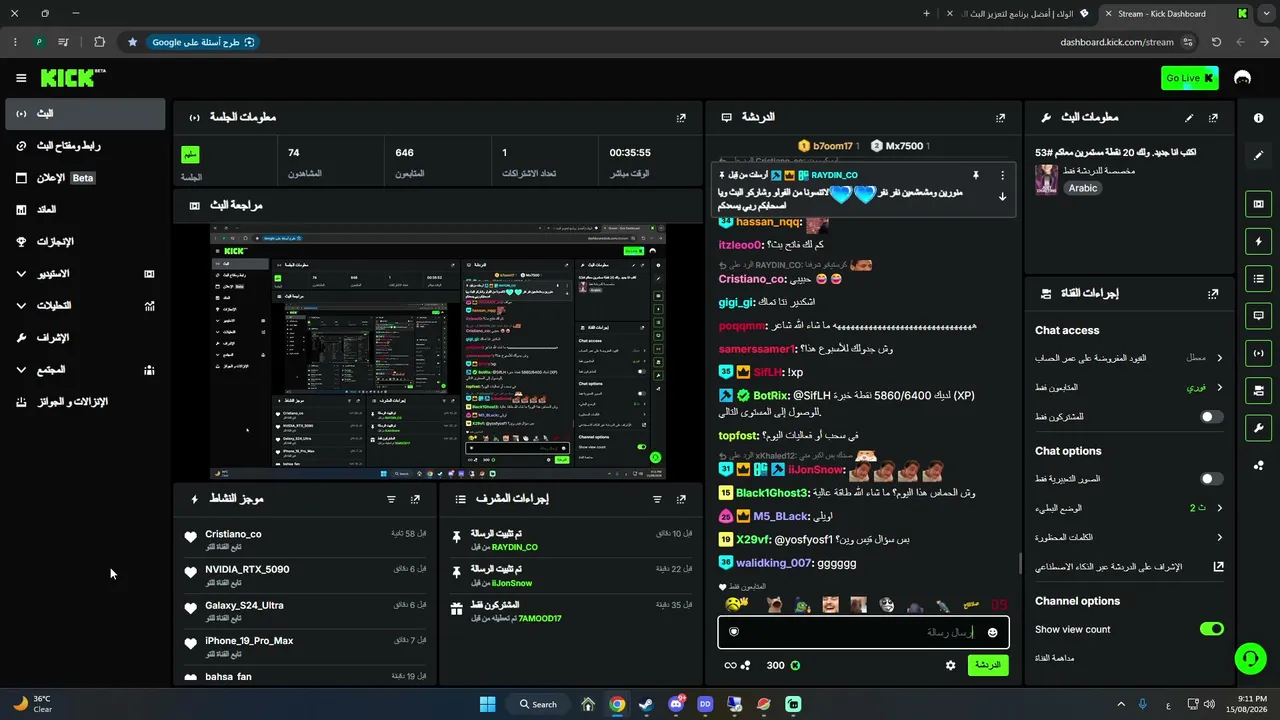Screen dimensions: 1280x720
Task: Open الإشراف in the sidebar
Action: click(x=85, y=338)
